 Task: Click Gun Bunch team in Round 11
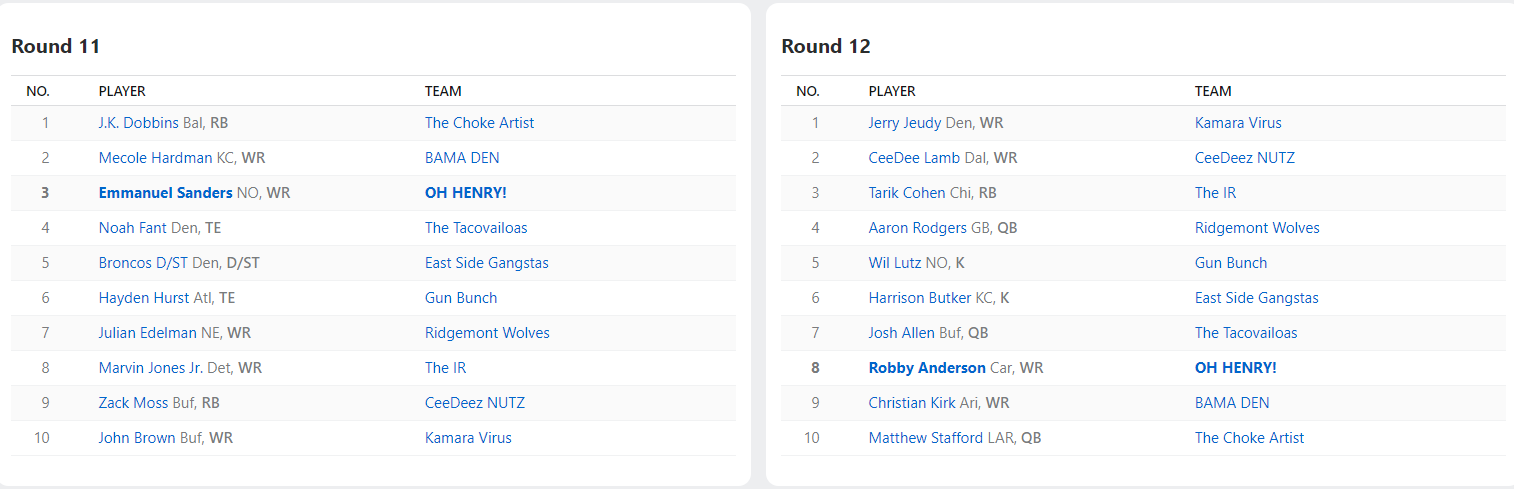pos(461,298)
